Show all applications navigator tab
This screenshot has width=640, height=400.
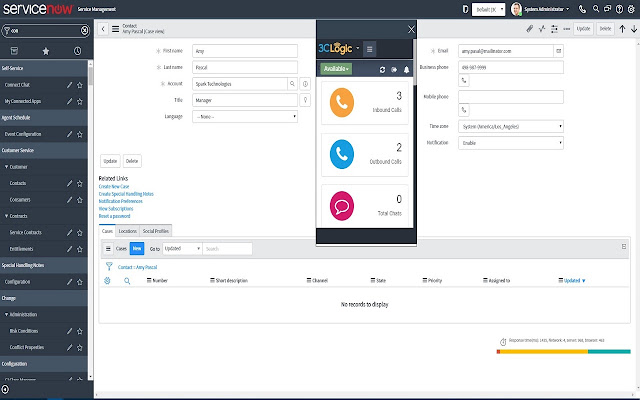pyautogui.click(x=14, y=51)
